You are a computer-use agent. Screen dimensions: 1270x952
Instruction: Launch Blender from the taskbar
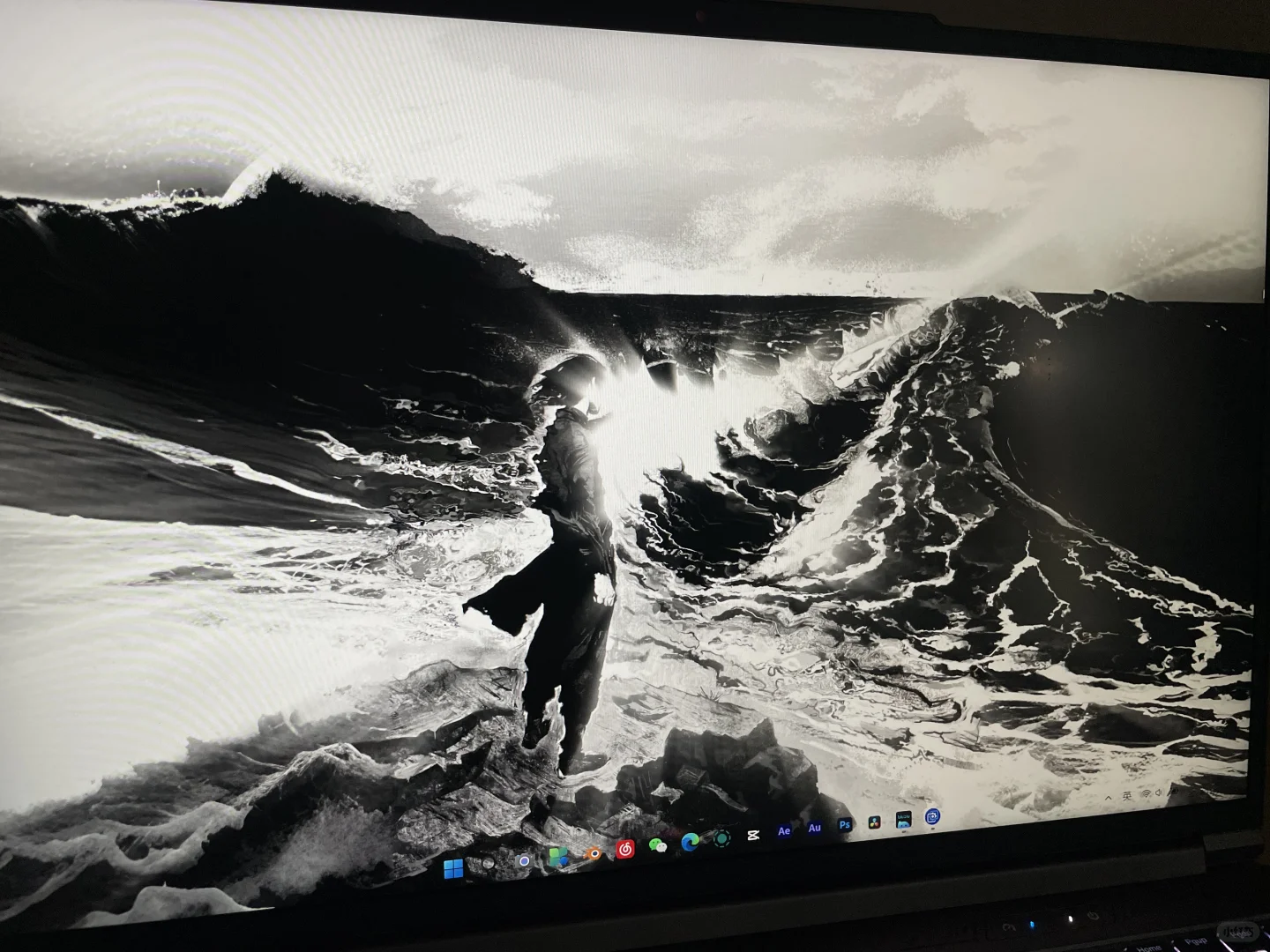[x=594, y=853]
